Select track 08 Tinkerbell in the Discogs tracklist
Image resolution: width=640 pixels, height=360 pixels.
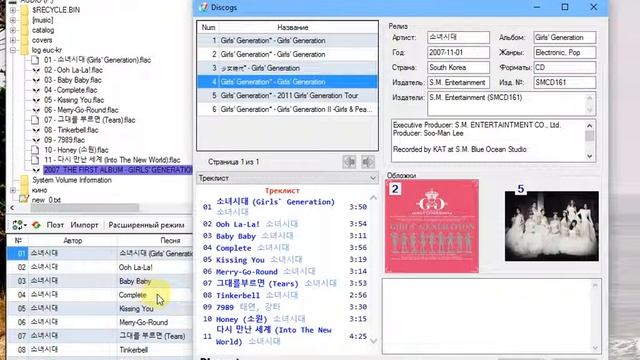pyautogui.click(x=285, y=295)
